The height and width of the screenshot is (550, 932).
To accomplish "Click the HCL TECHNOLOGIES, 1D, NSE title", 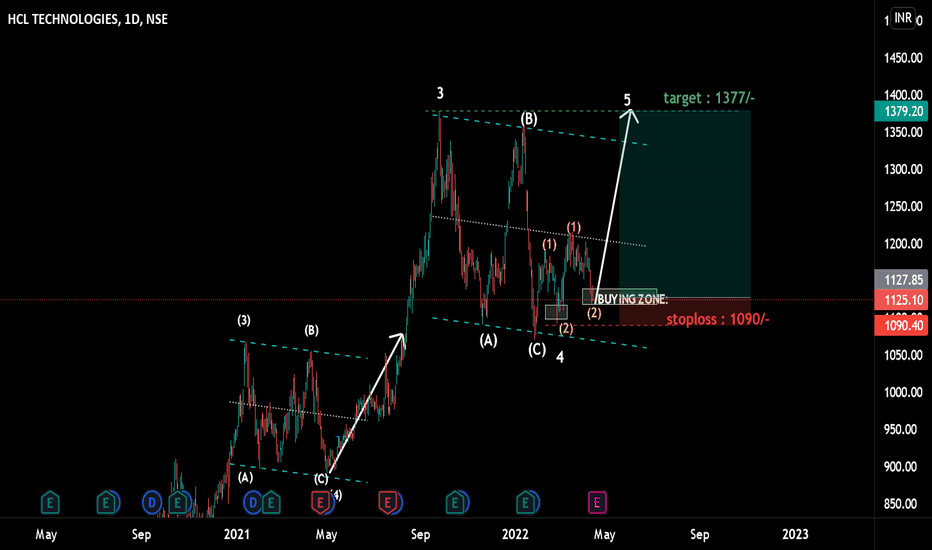I will 87,19.
